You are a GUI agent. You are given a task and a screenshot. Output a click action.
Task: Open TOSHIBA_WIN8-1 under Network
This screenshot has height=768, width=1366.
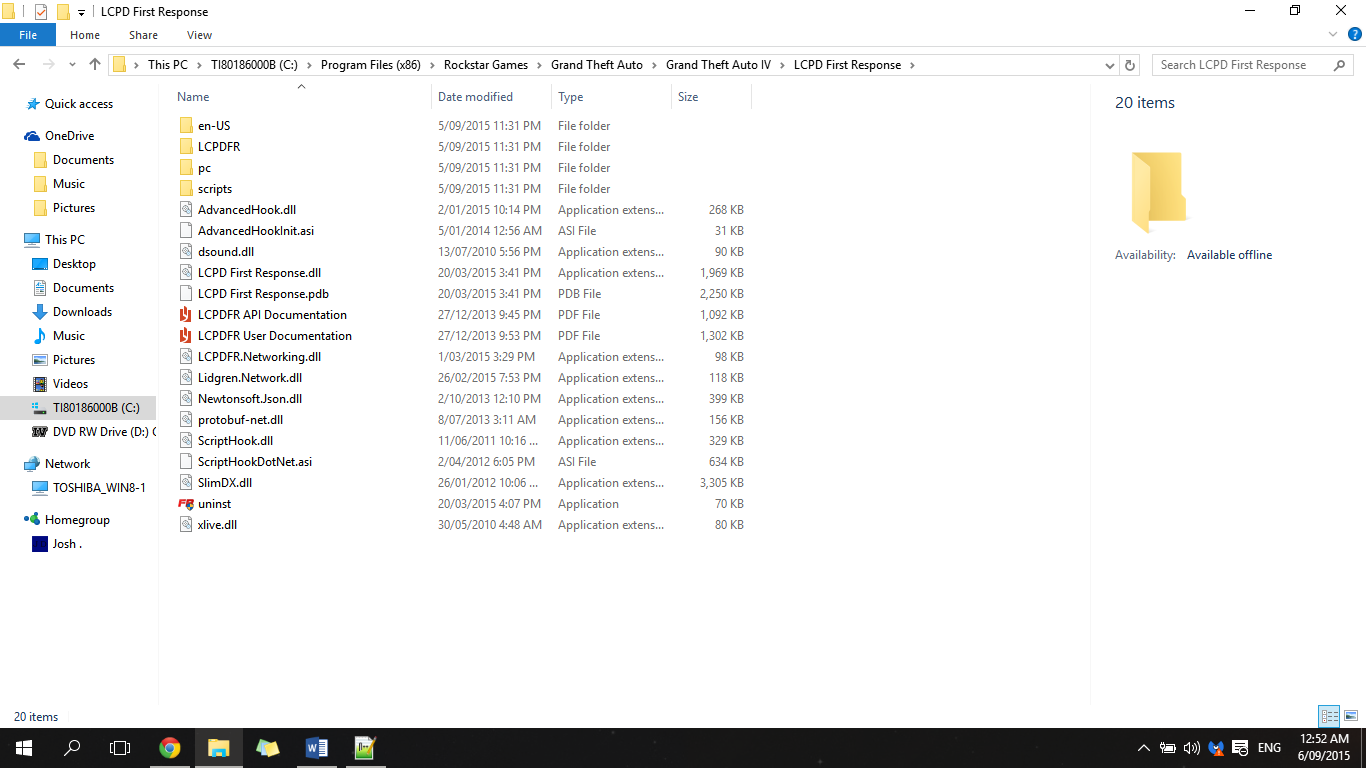pos(99,488)
